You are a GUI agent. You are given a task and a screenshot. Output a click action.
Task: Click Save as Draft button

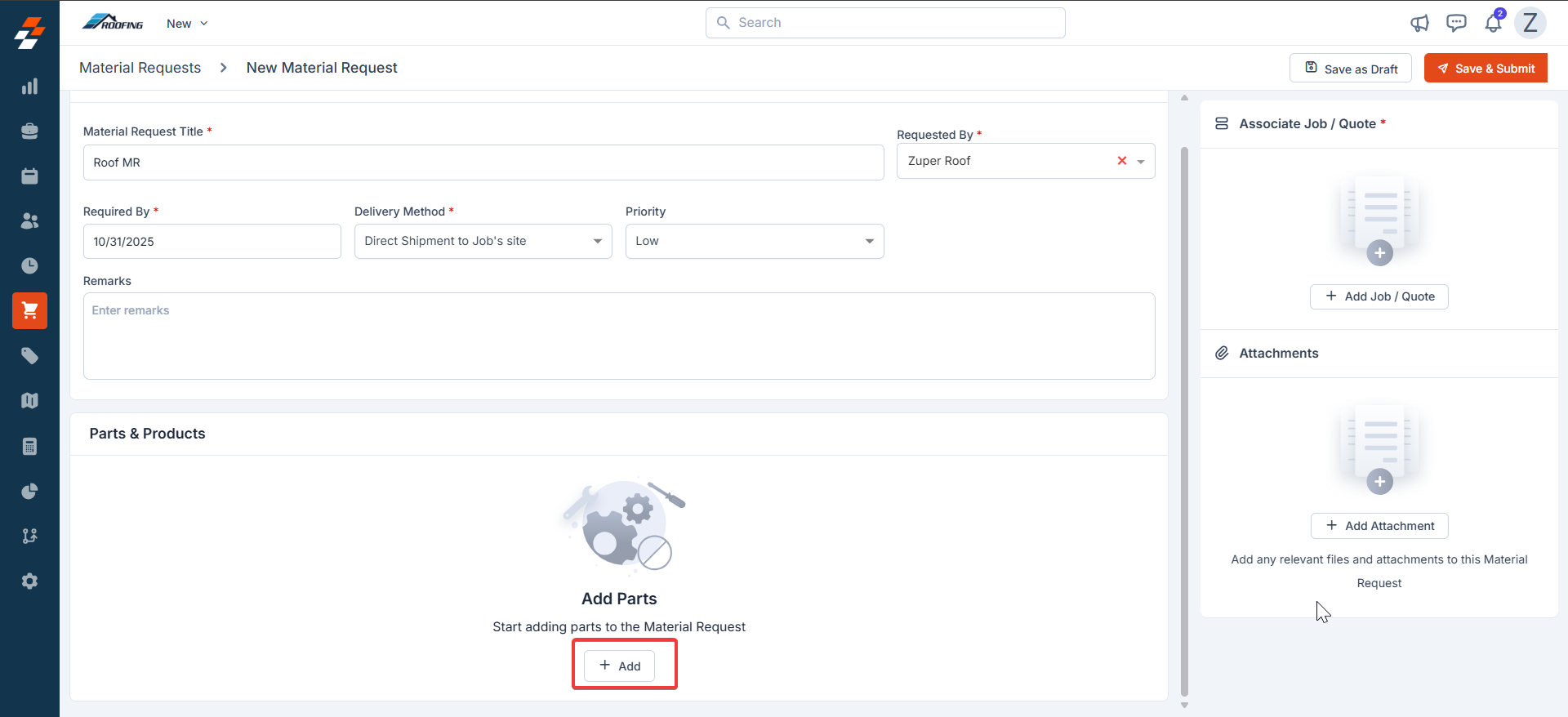point(1351,69)
